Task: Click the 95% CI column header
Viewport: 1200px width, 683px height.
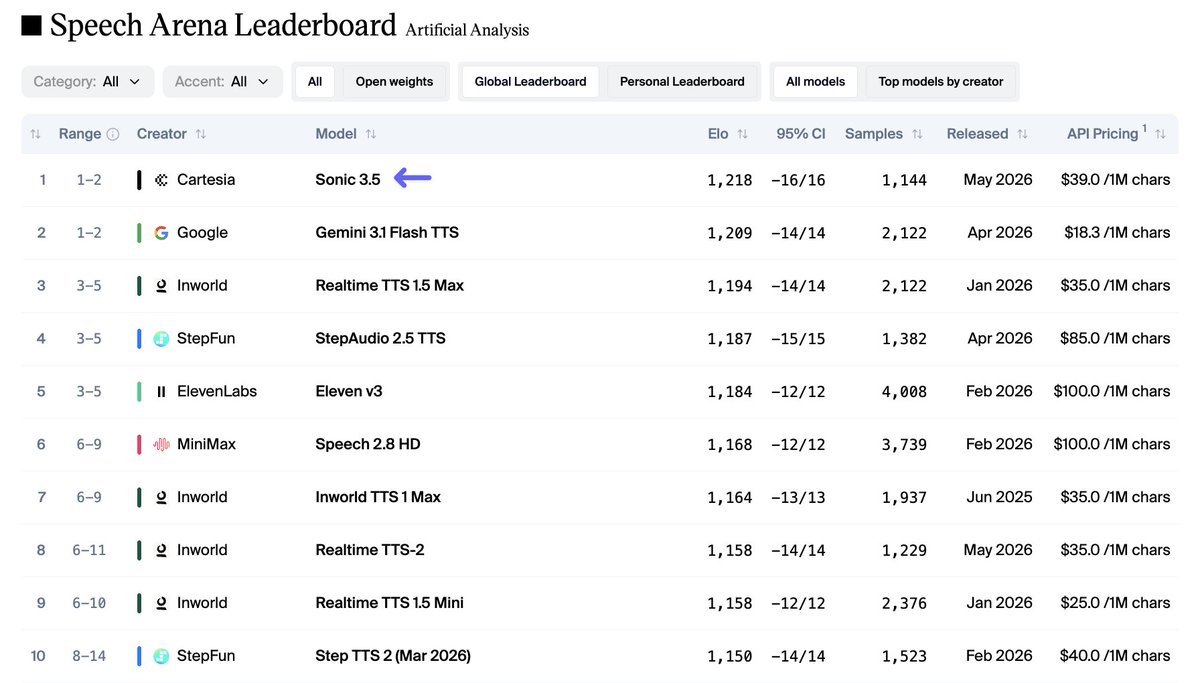Action: coord(800,134)
